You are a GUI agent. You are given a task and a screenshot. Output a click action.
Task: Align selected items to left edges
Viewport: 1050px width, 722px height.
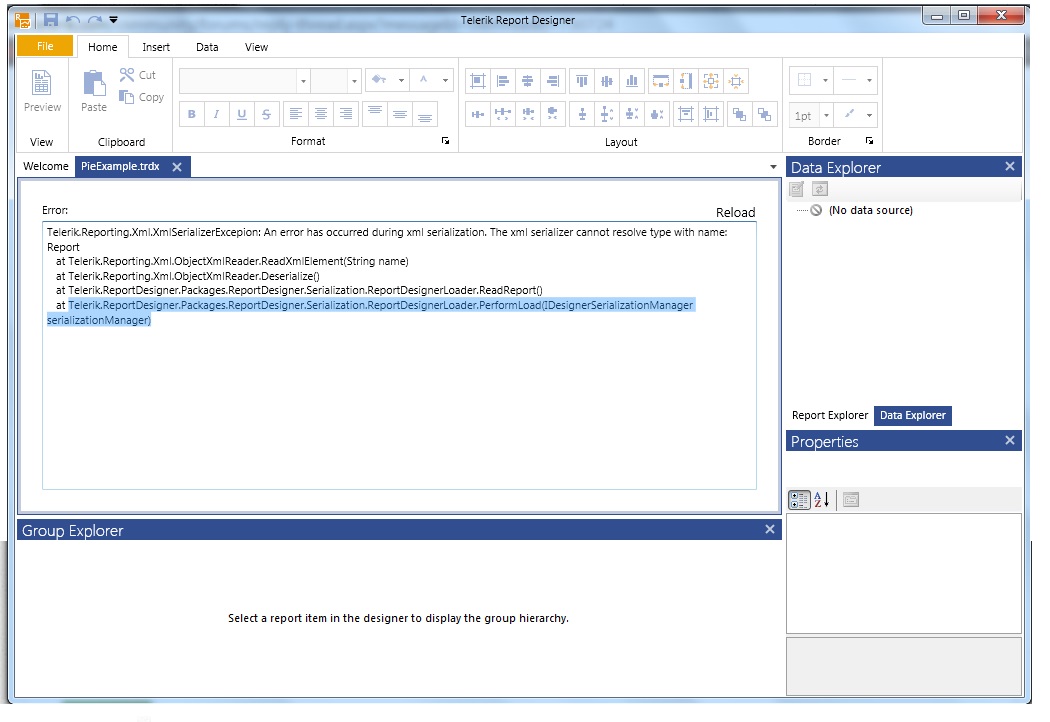[503, 82]
